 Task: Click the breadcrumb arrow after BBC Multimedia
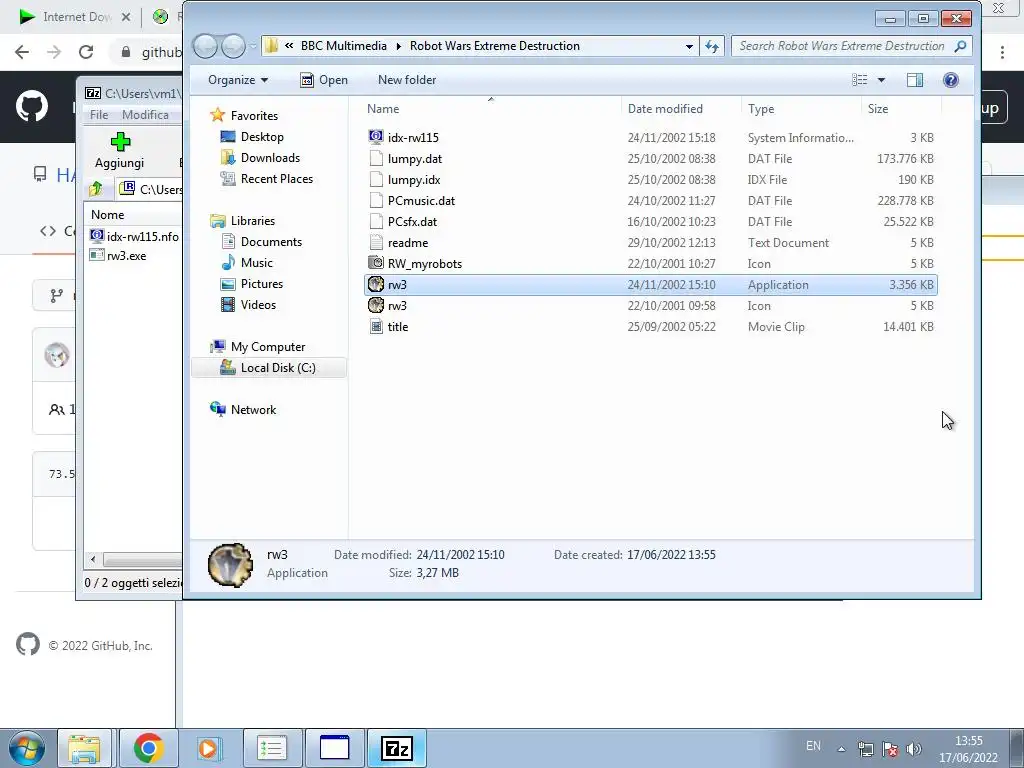(398, 46)
